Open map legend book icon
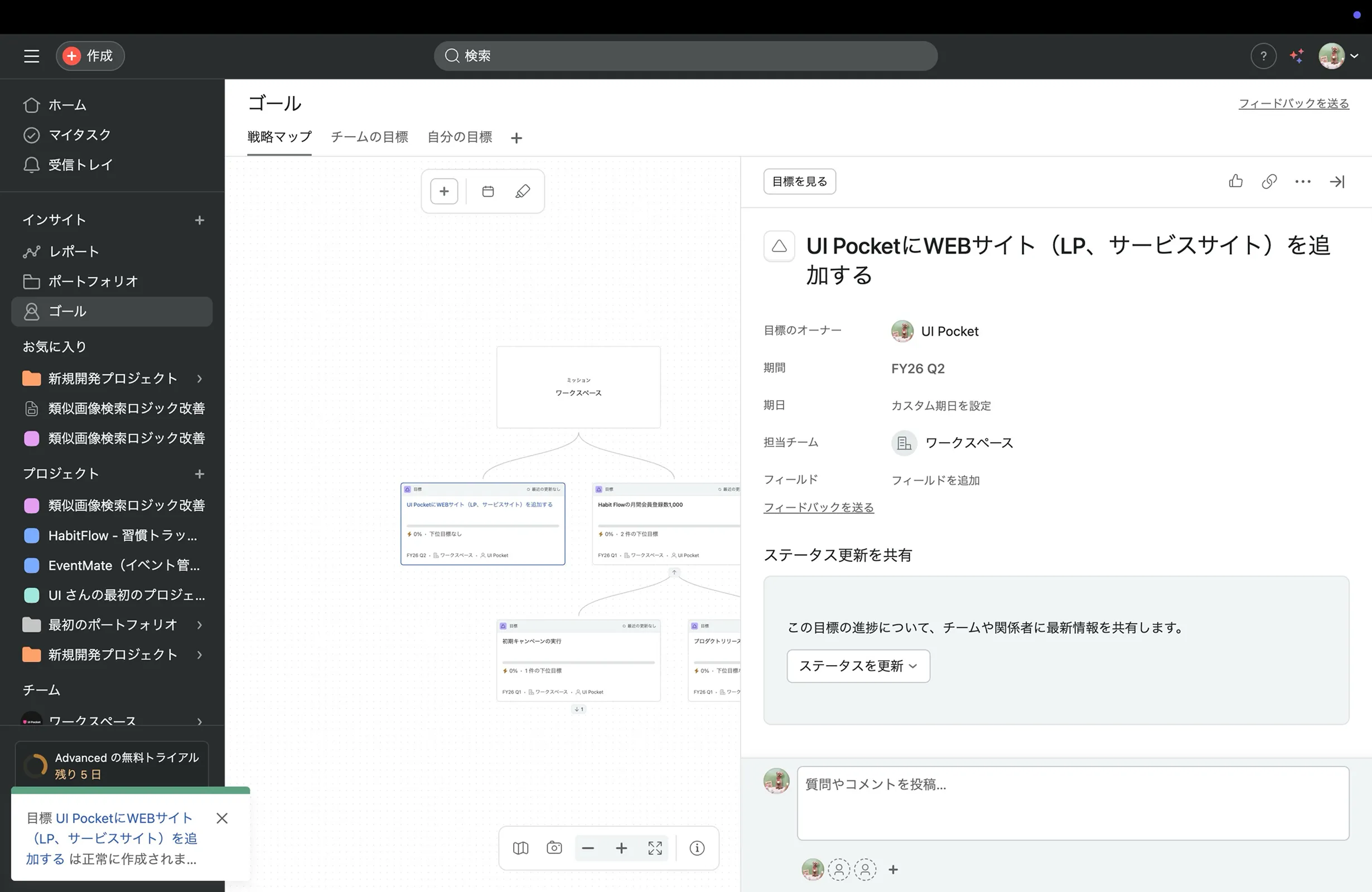The width and height of the screenshot is (1372, 892). click(x=520, y=848)
